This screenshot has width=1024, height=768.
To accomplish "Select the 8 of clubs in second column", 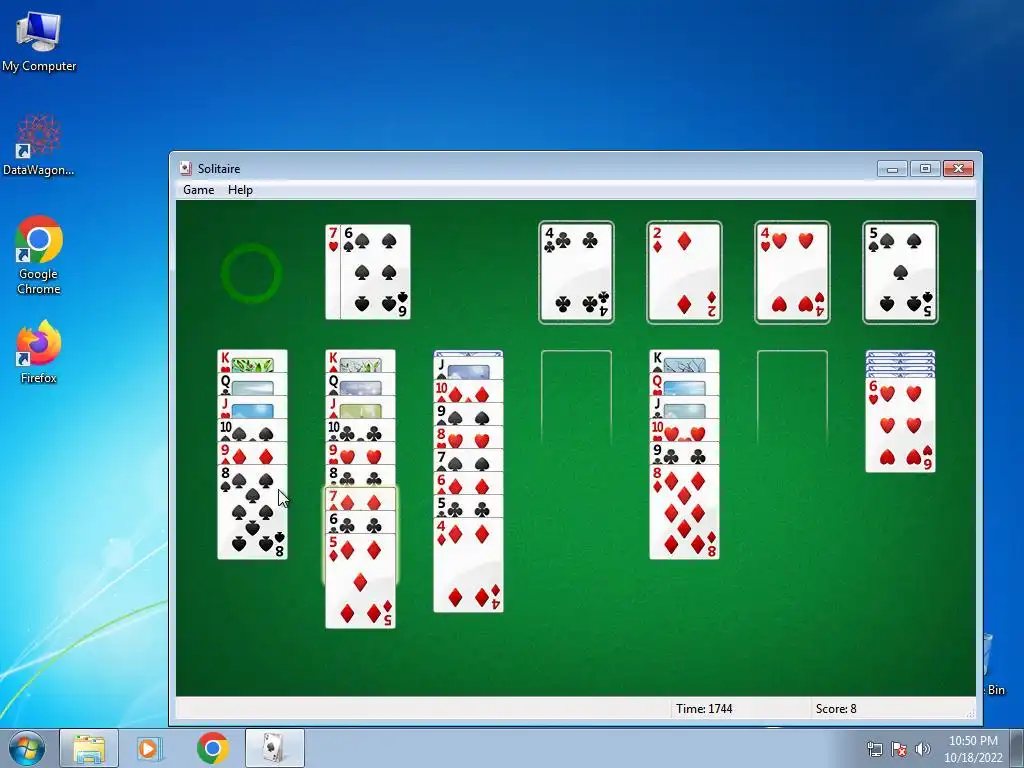I will (360, 476).
